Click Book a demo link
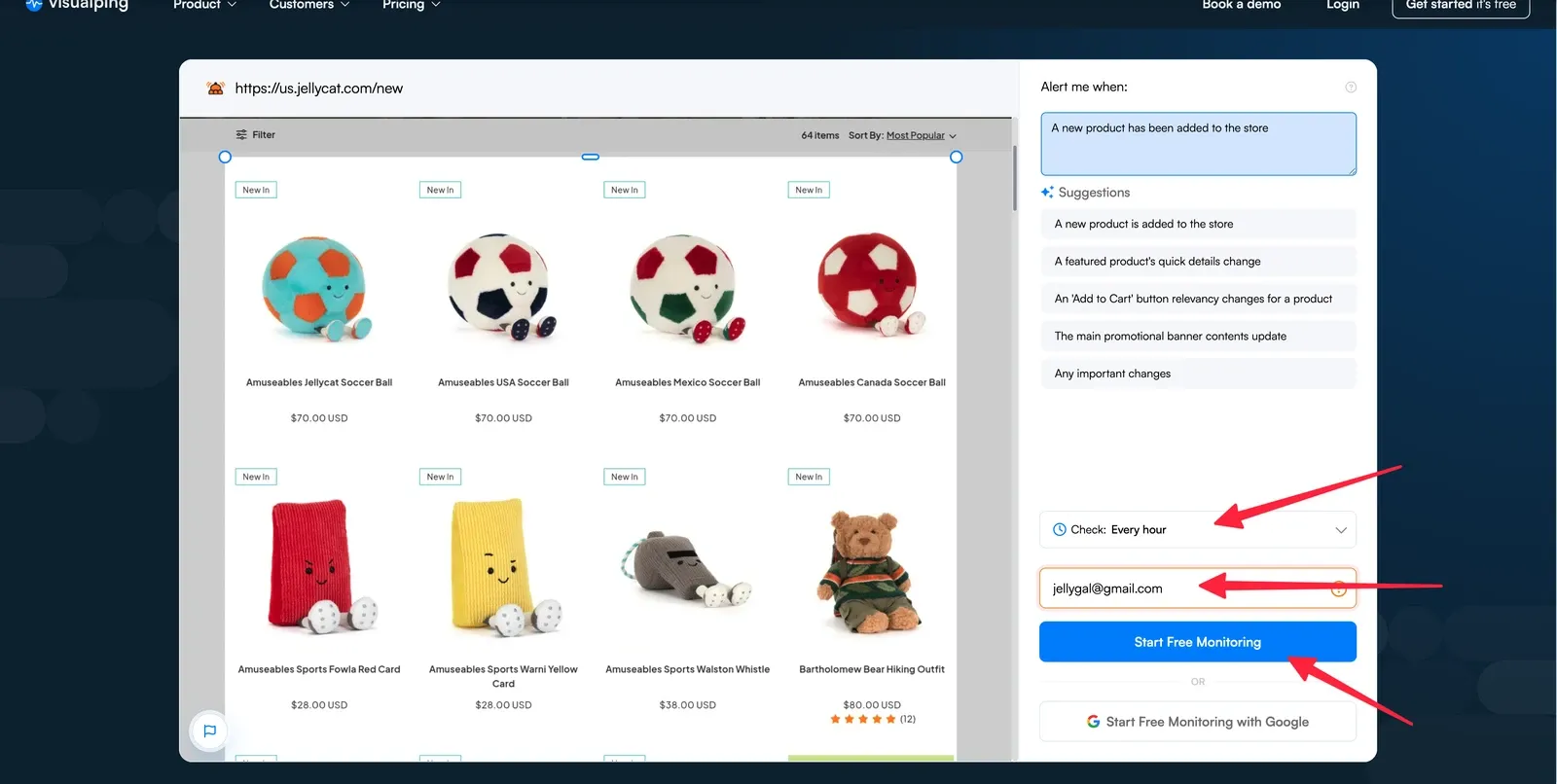Viewport: 1557px width, 784px height. (1241, 5)
